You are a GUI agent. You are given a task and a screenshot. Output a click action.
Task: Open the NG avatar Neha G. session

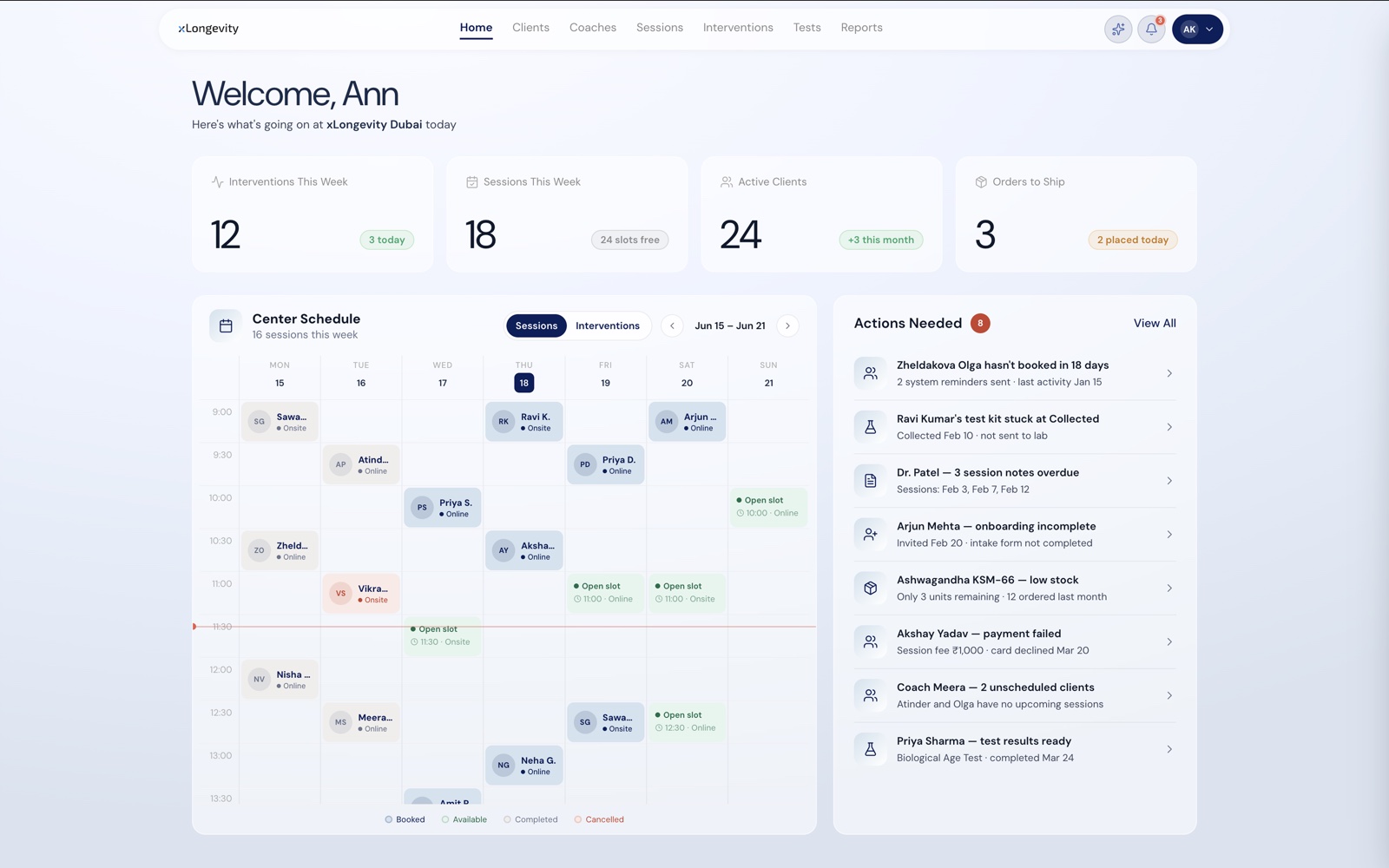[x=524, y=766]
